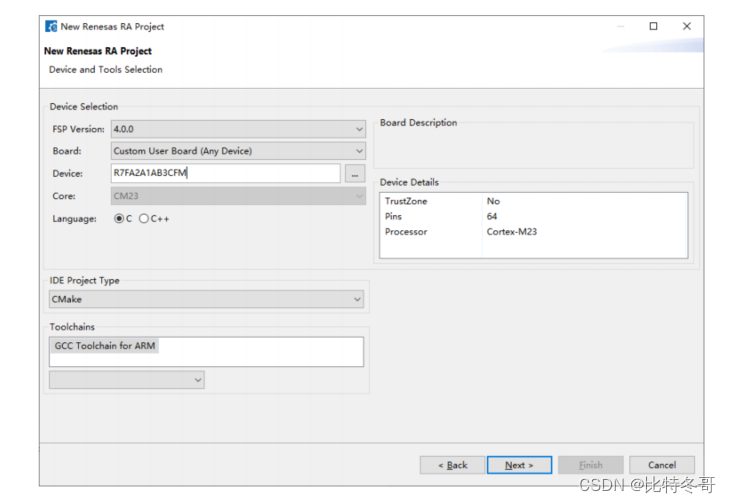Open the toolchain version dropdown

click(x=127, y=380)
